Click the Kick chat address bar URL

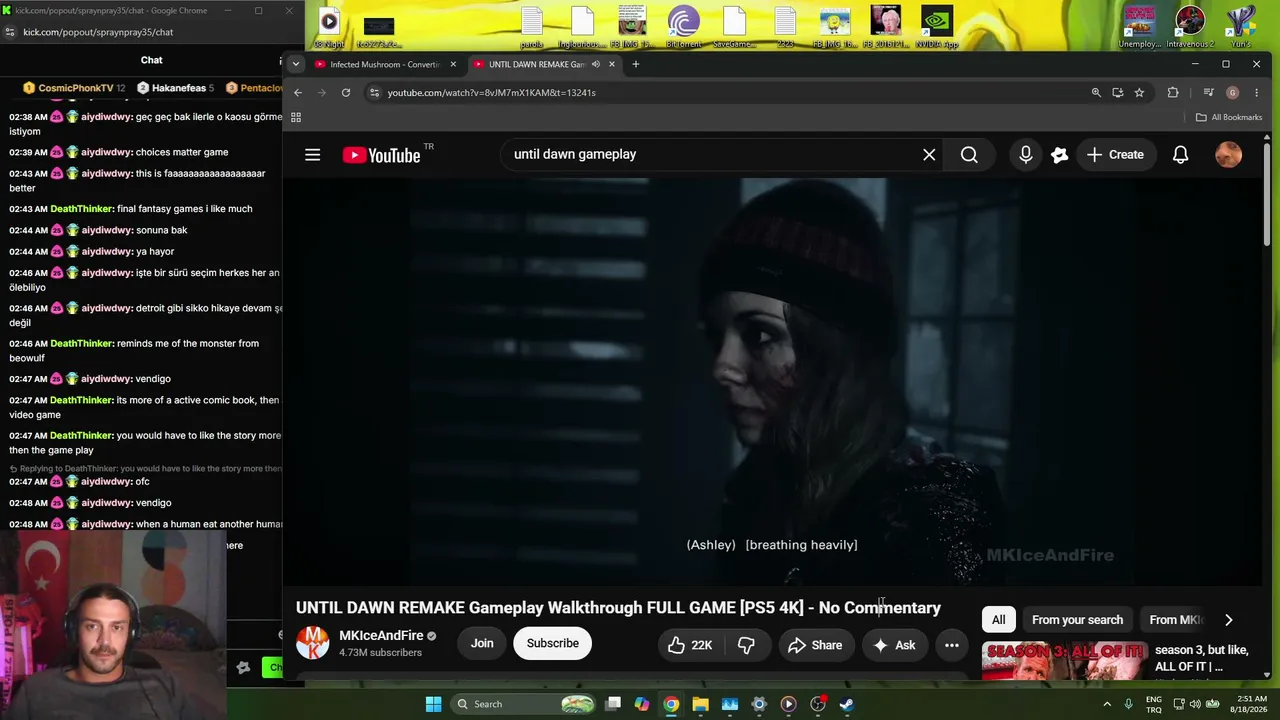(x=98, y=32)
